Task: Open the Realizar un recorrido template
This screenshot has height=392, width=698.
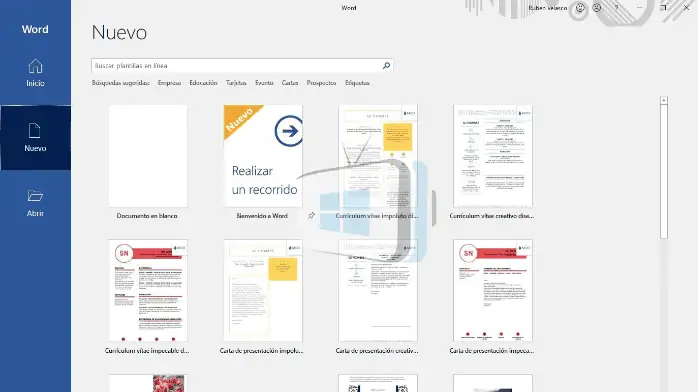Action: coord(263,156)
